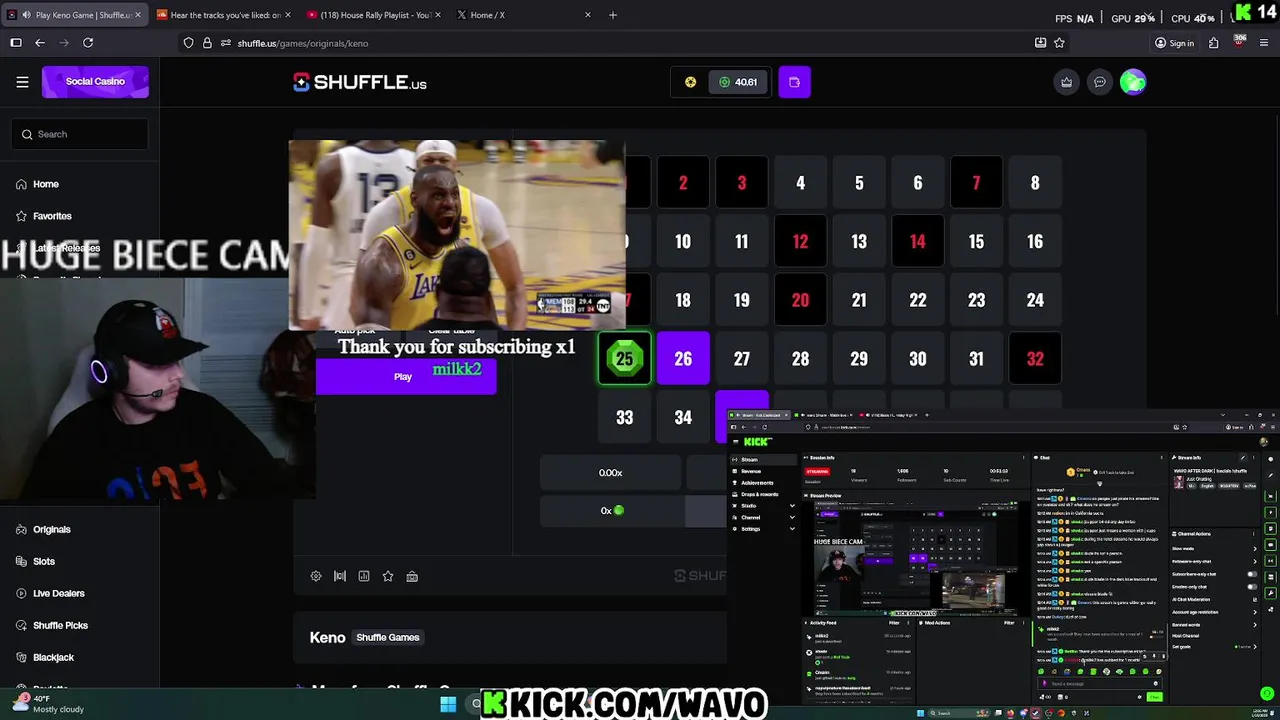Toggle Subscribers-only chat in Kick dashboard
Screen dimensions: 1280x720
1252,574
